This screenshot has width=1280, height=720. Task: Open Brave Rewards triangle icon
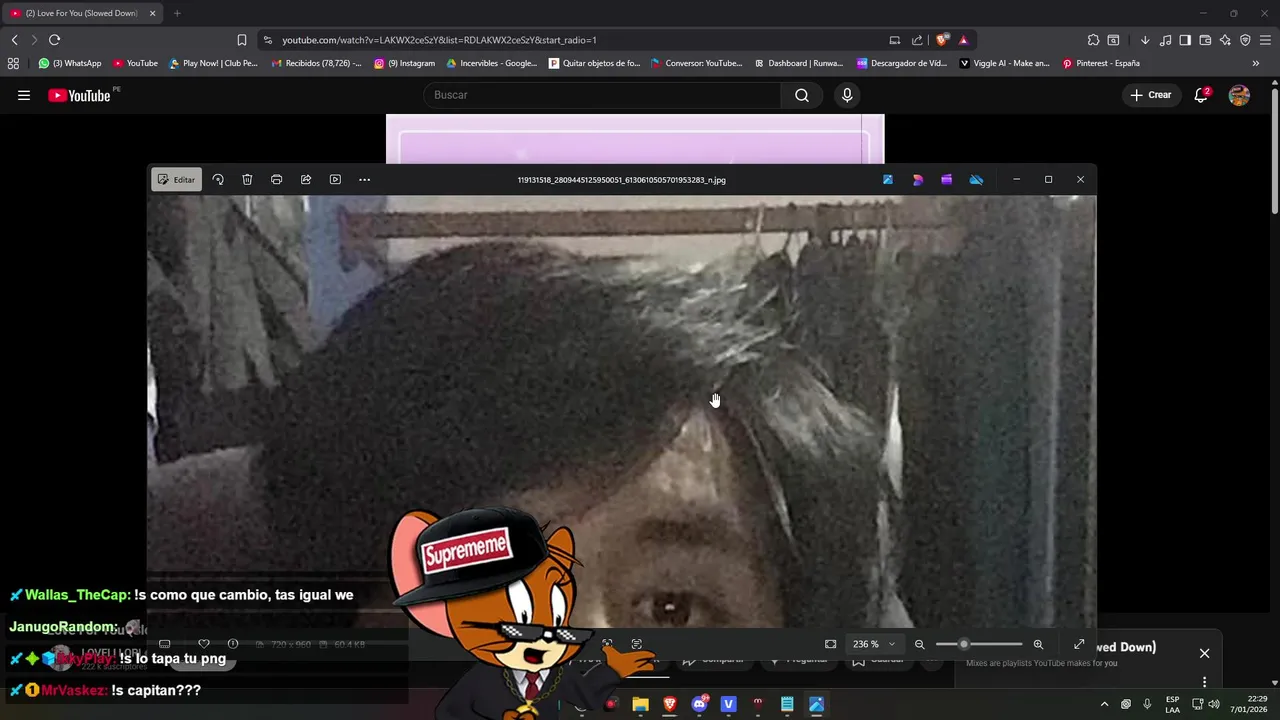(x=963, y=40)
